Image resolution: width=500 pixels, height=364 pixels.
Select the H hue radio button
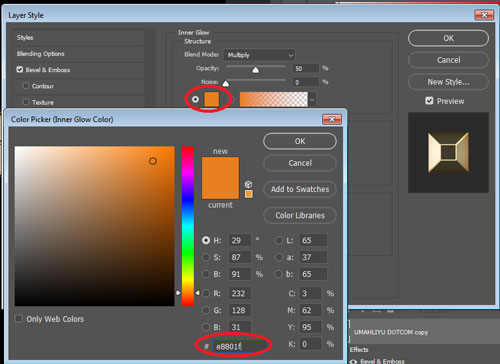(x=206, y=240)
